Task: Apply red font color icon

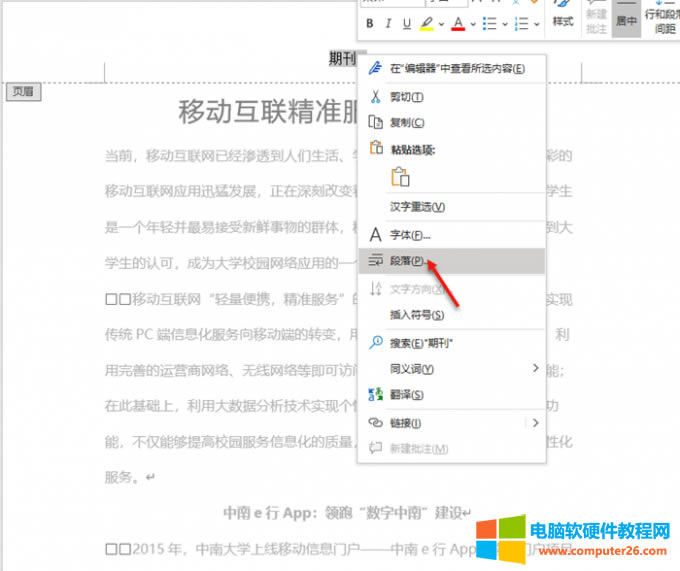Action: click(458, 23)
